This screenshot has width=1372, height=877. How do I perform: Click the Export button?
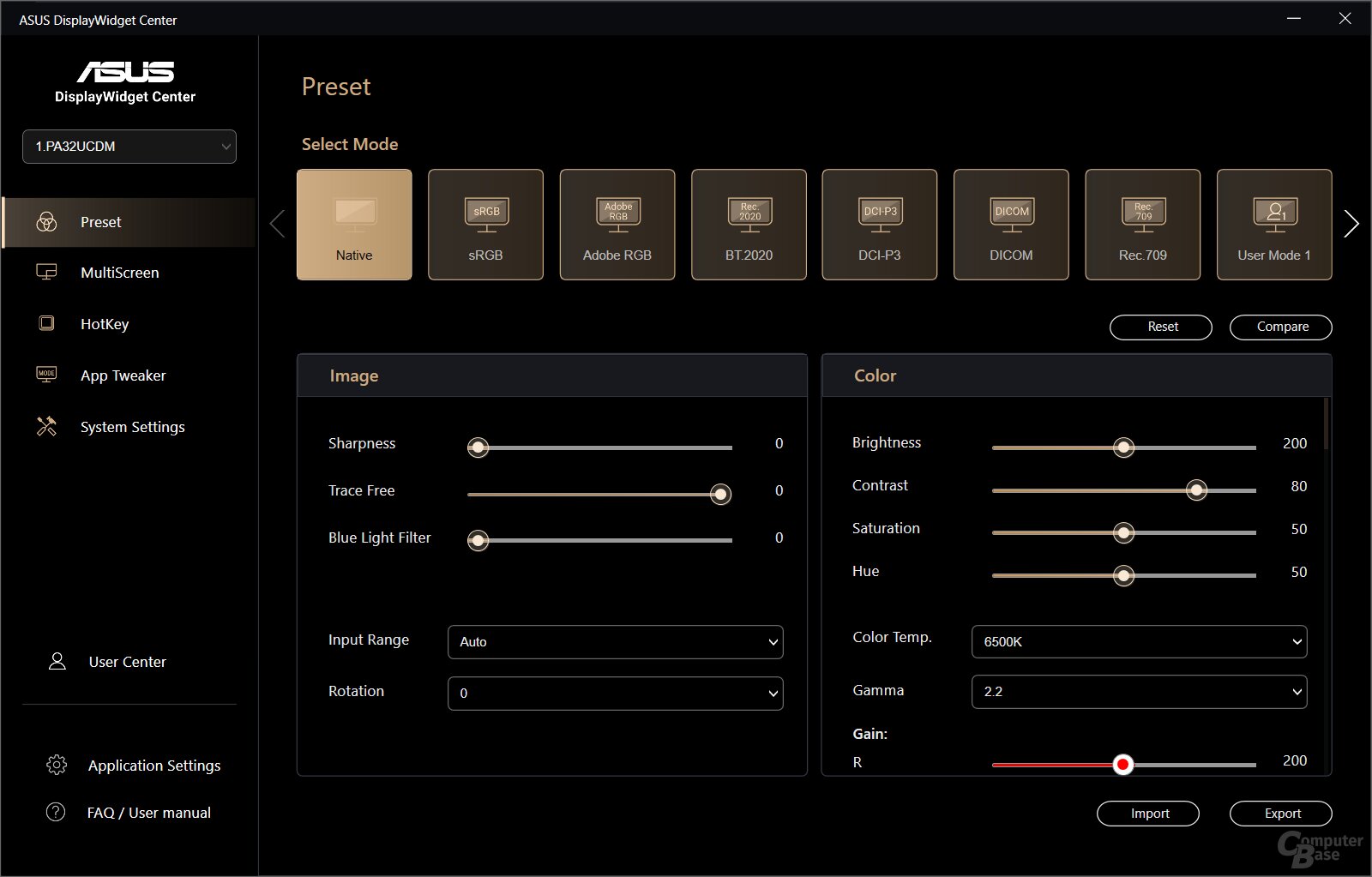(1280, 813)
